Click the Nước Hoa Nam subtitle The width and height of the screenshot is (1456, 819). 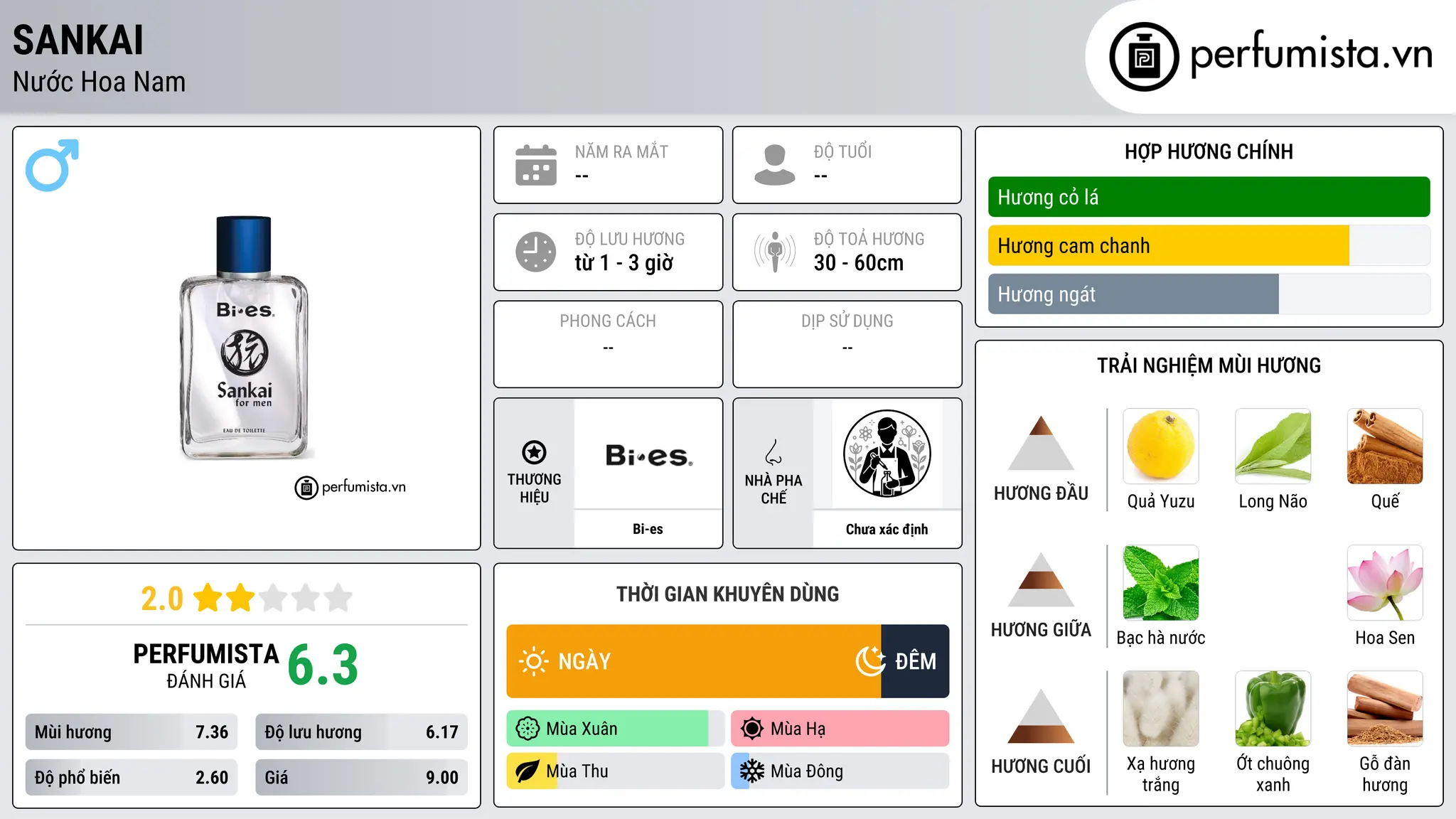(99, 82)
